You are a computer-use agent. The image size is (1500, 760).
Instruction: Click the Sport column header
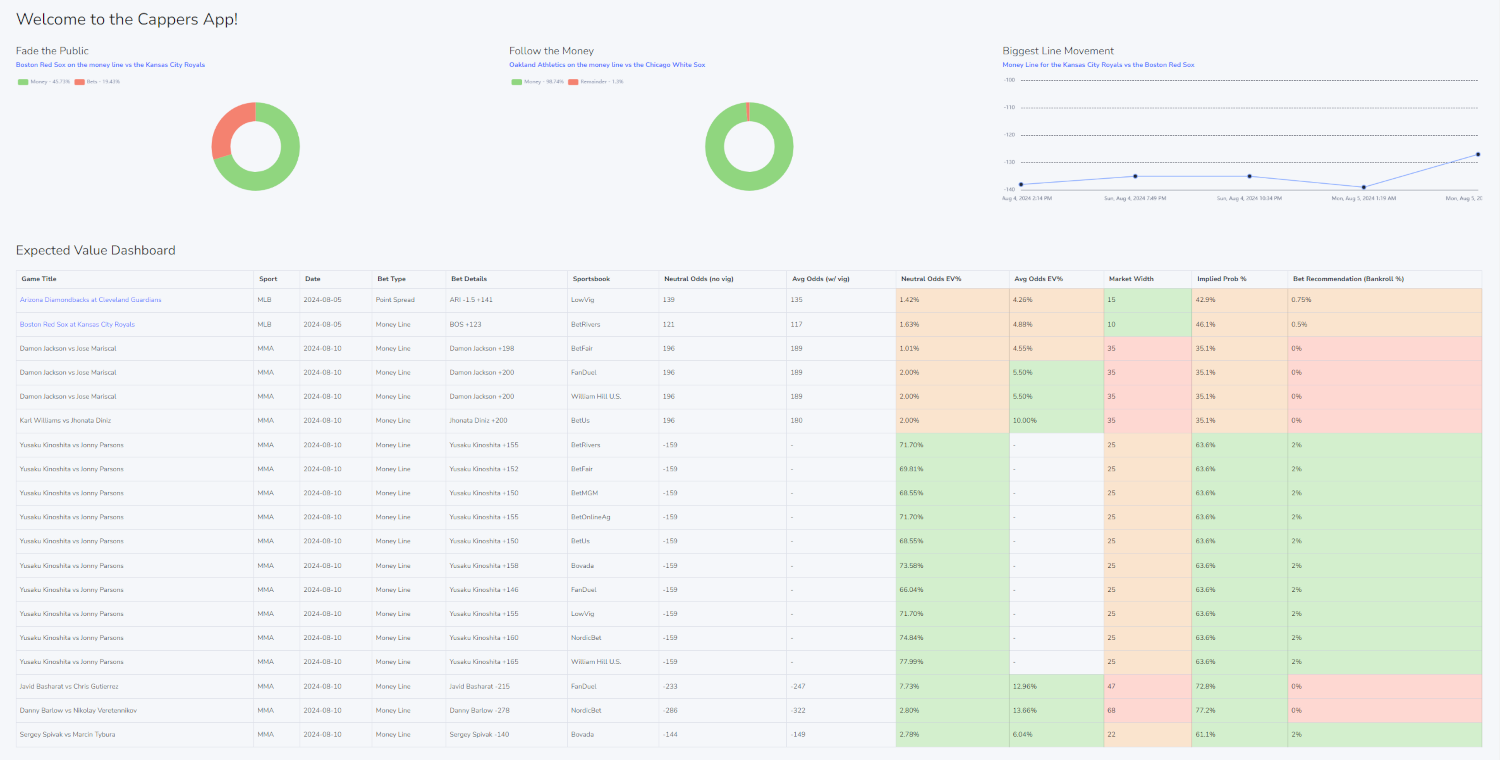point(277,279)
